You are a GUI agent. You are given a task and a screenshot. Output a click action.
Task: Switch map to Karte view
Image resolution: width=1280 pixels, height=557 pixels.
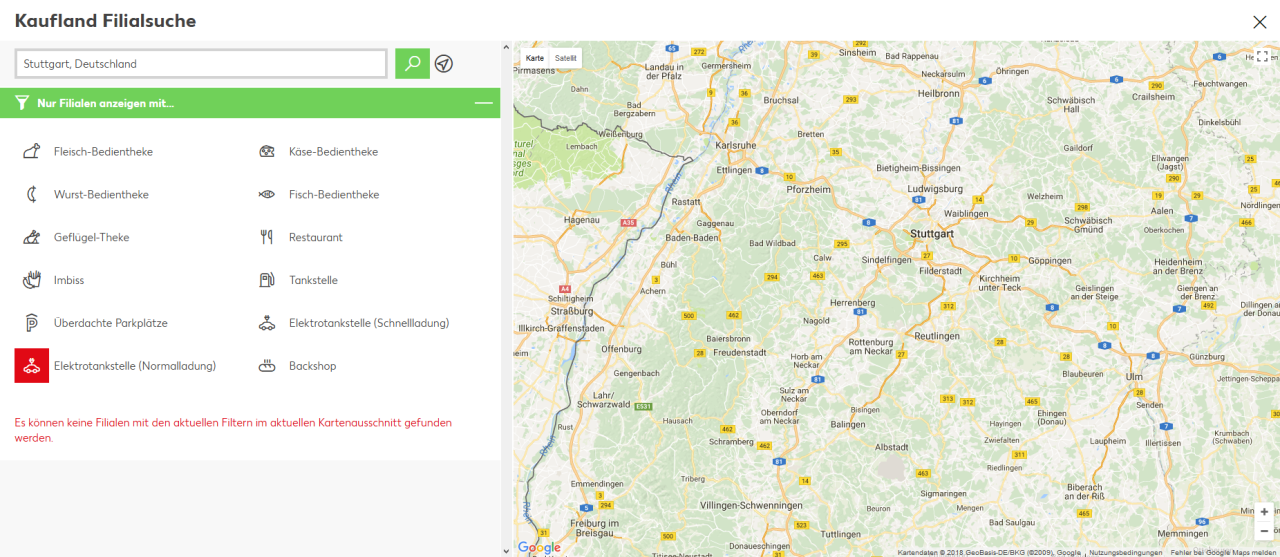click(x=535, y=59)
